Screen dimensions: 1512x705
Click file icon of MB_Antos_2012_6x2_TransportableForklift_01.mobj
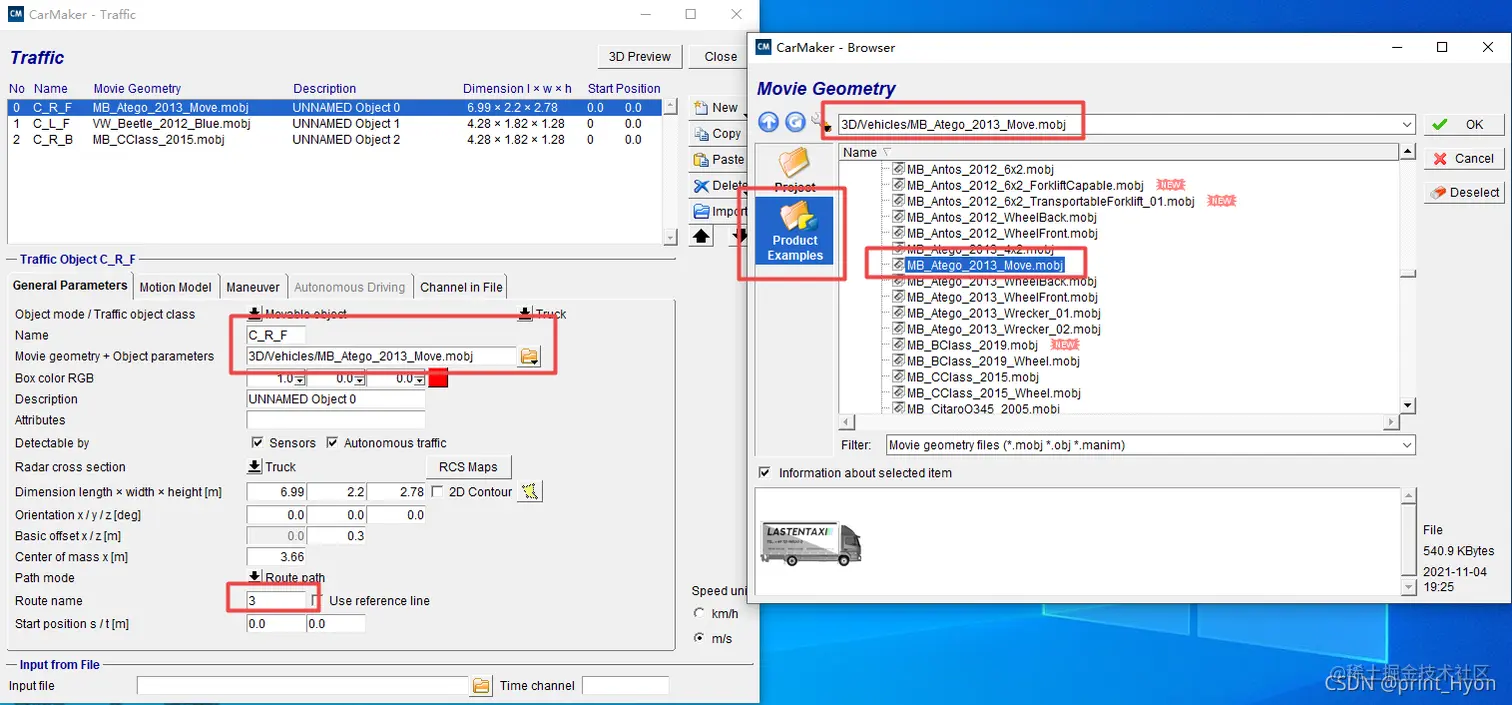(x=898, y=201)
